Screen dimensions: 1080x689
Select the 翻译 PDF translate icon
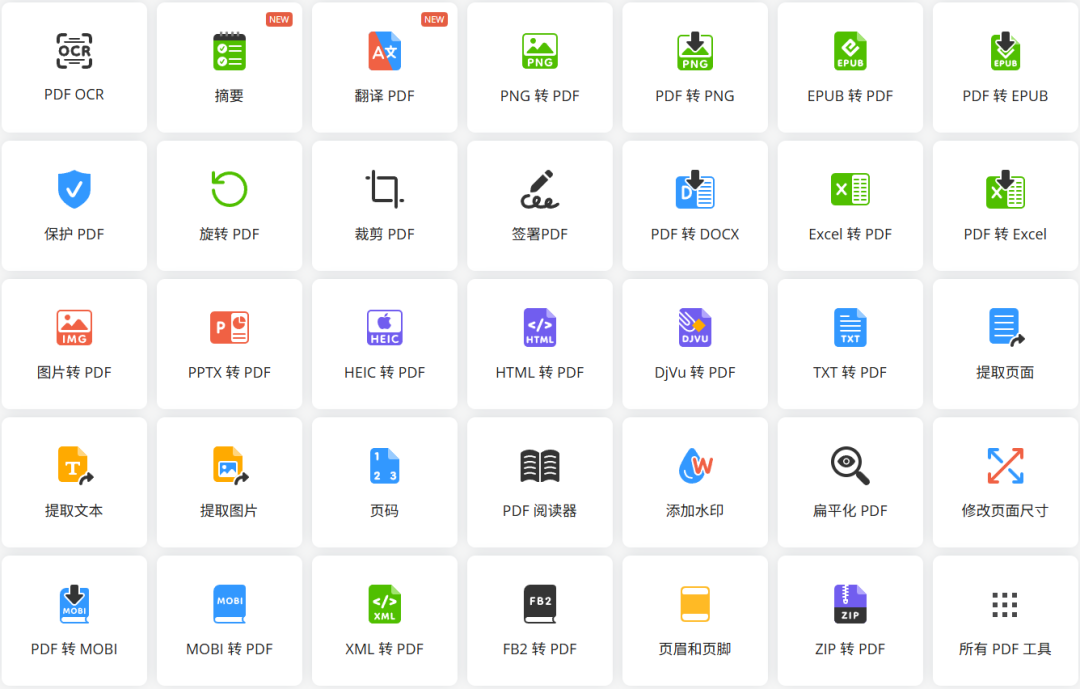(x=384, y=52)
